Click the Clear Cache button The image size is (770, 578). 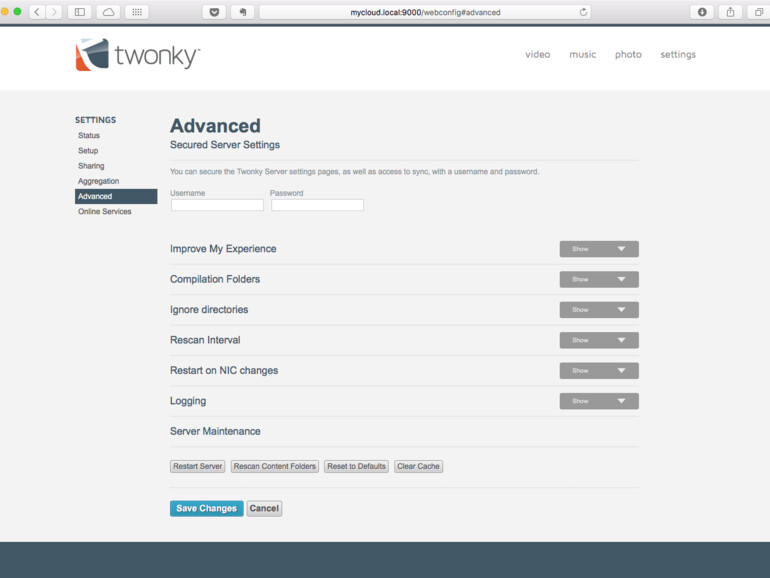(x=418, y=466)
